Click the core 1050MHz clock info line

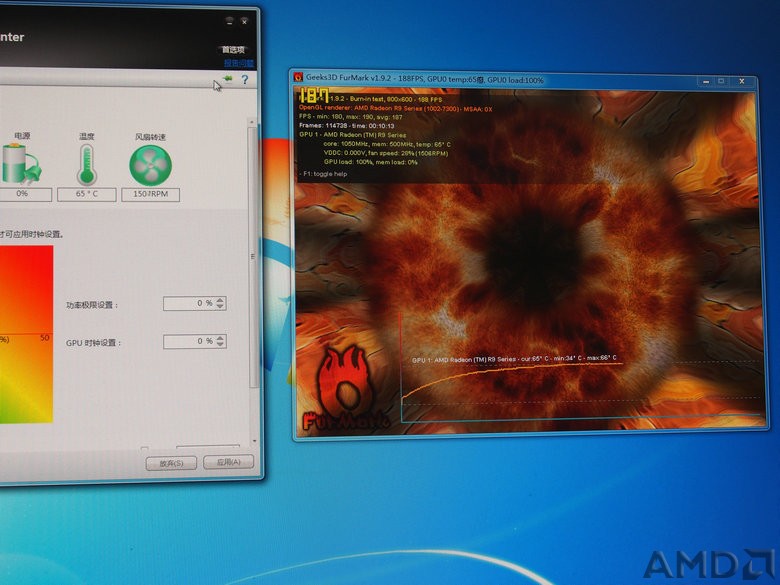coord(387,144)
